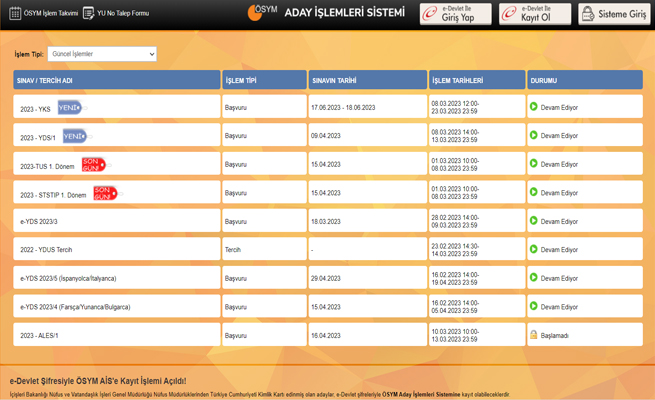655x400 pixels.
Task: Click green status icon in the YDUS Tercih row
Action: (x=533, y=249)
